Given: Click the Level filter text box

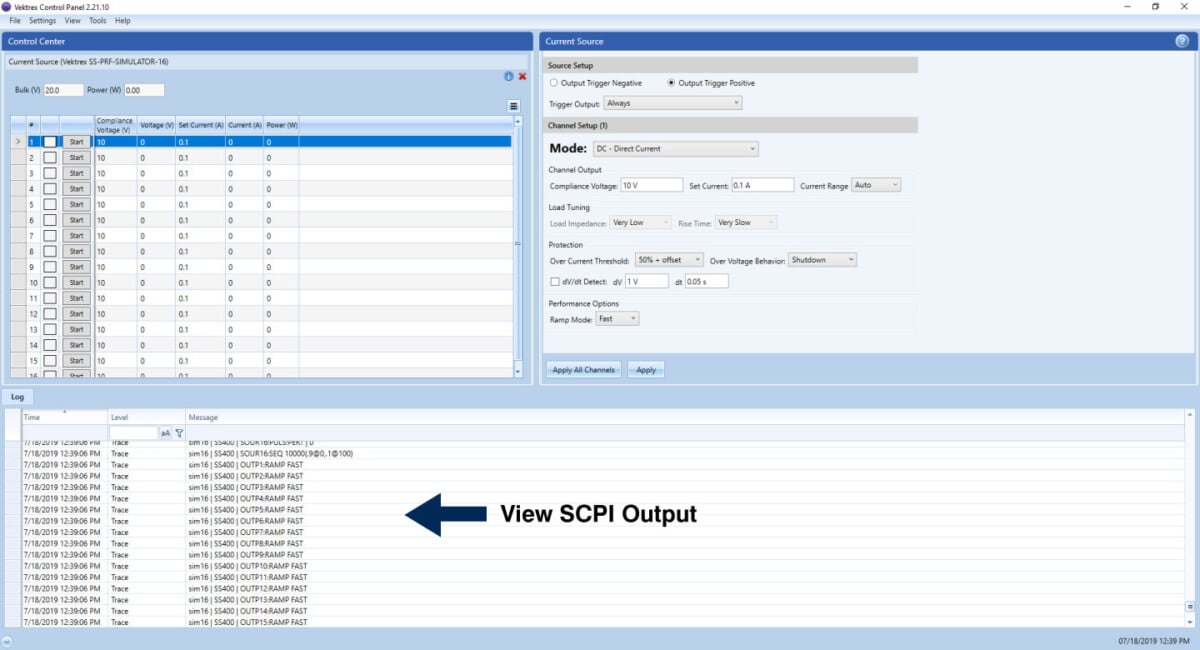Looking at the screenshot, I should point(133,433).
